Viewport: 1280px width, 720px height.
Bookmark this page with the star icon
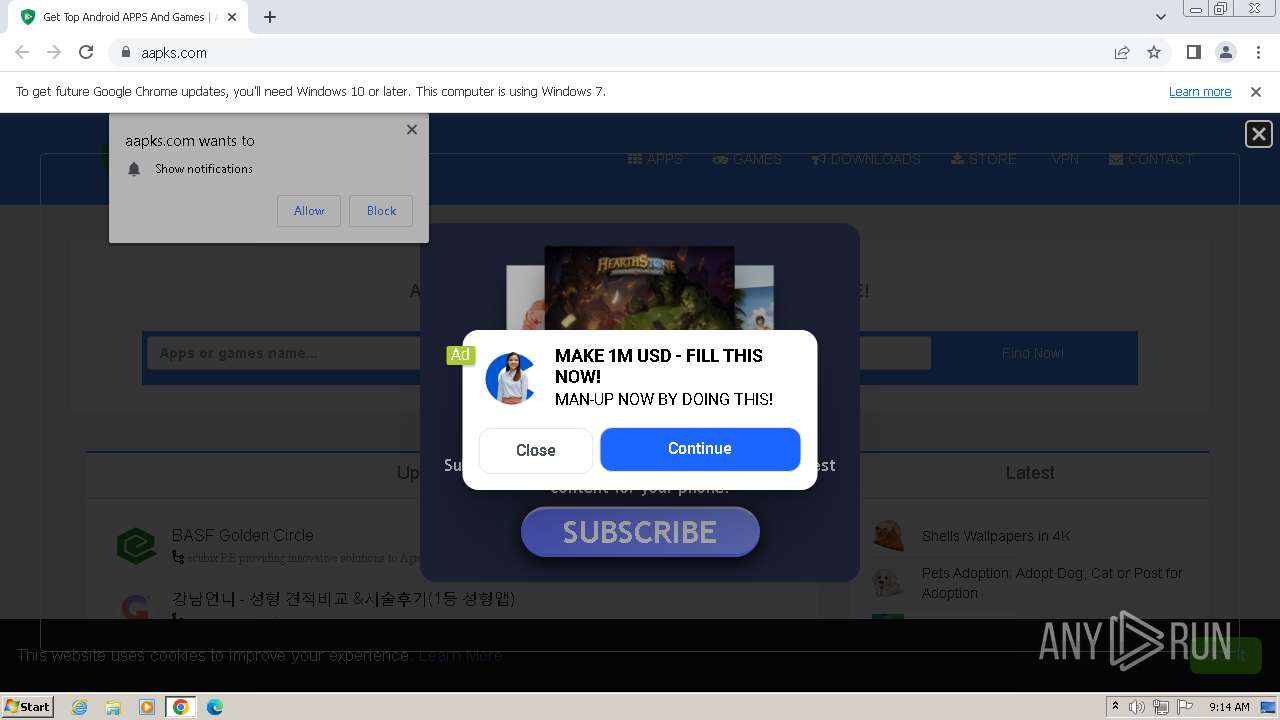[1154, 52]
